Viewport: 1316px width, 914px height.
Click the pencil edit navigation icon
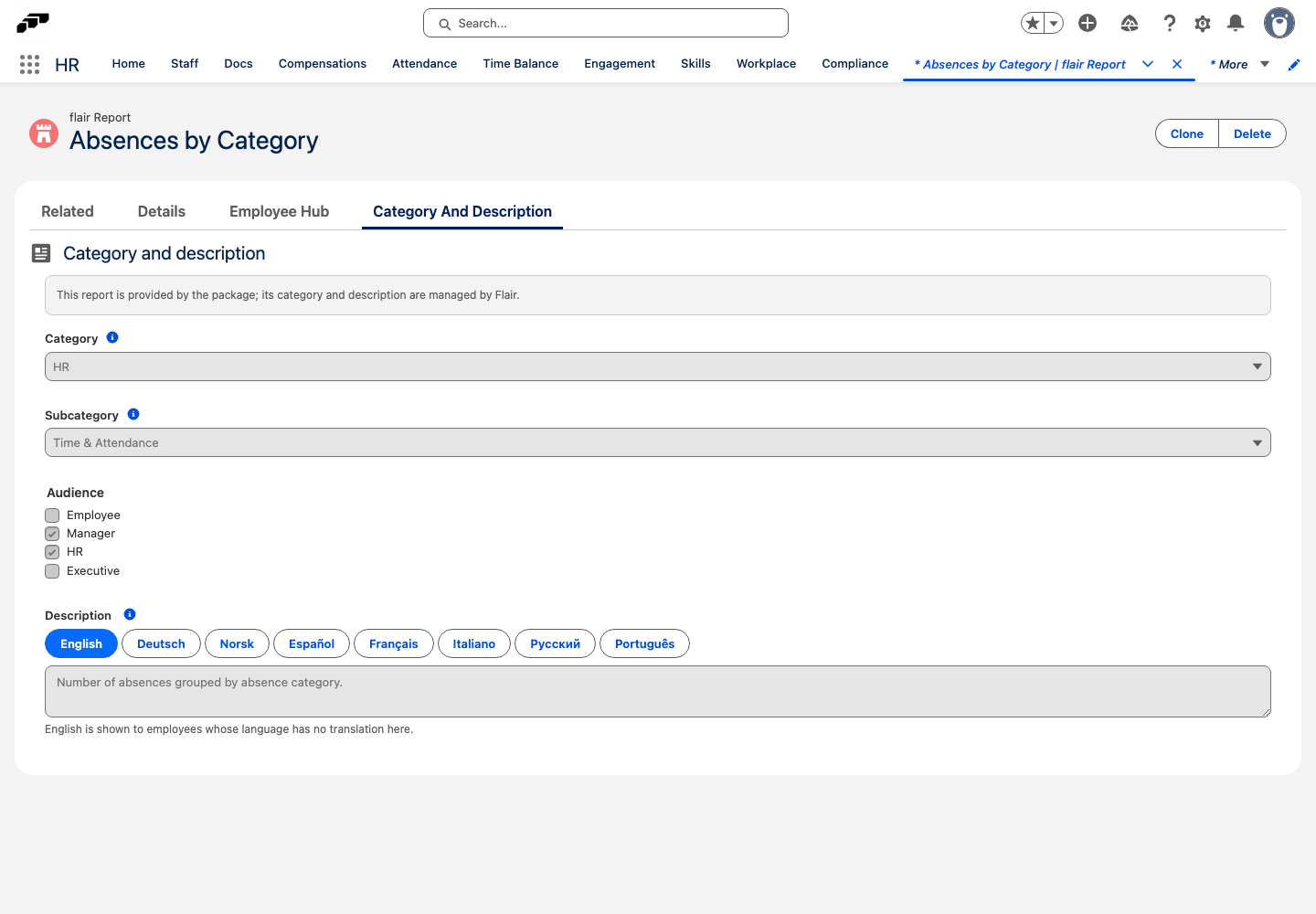pos(1294,64)
